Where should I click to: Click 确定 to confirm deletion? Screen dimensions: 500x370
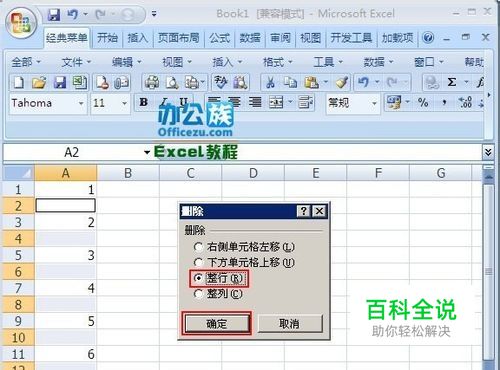[217, 324]
